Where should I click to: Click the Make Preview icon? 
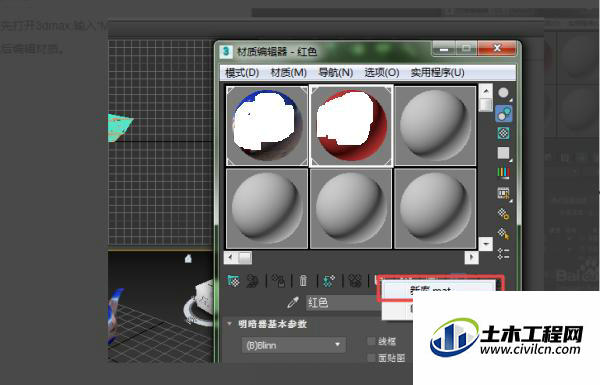[x=504, y=193]
